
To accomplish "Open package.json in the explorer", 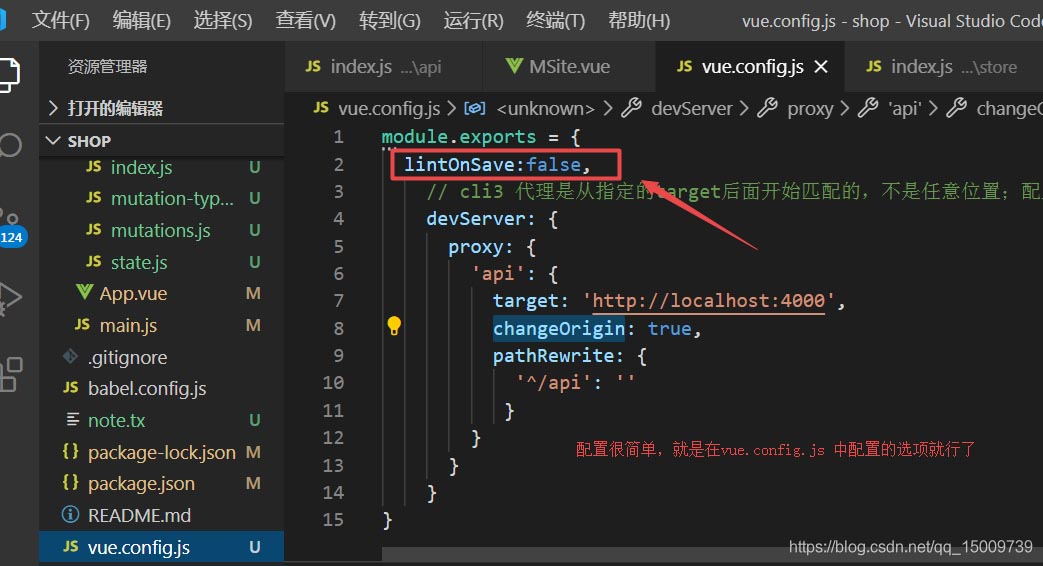I will tap(162, 484).
